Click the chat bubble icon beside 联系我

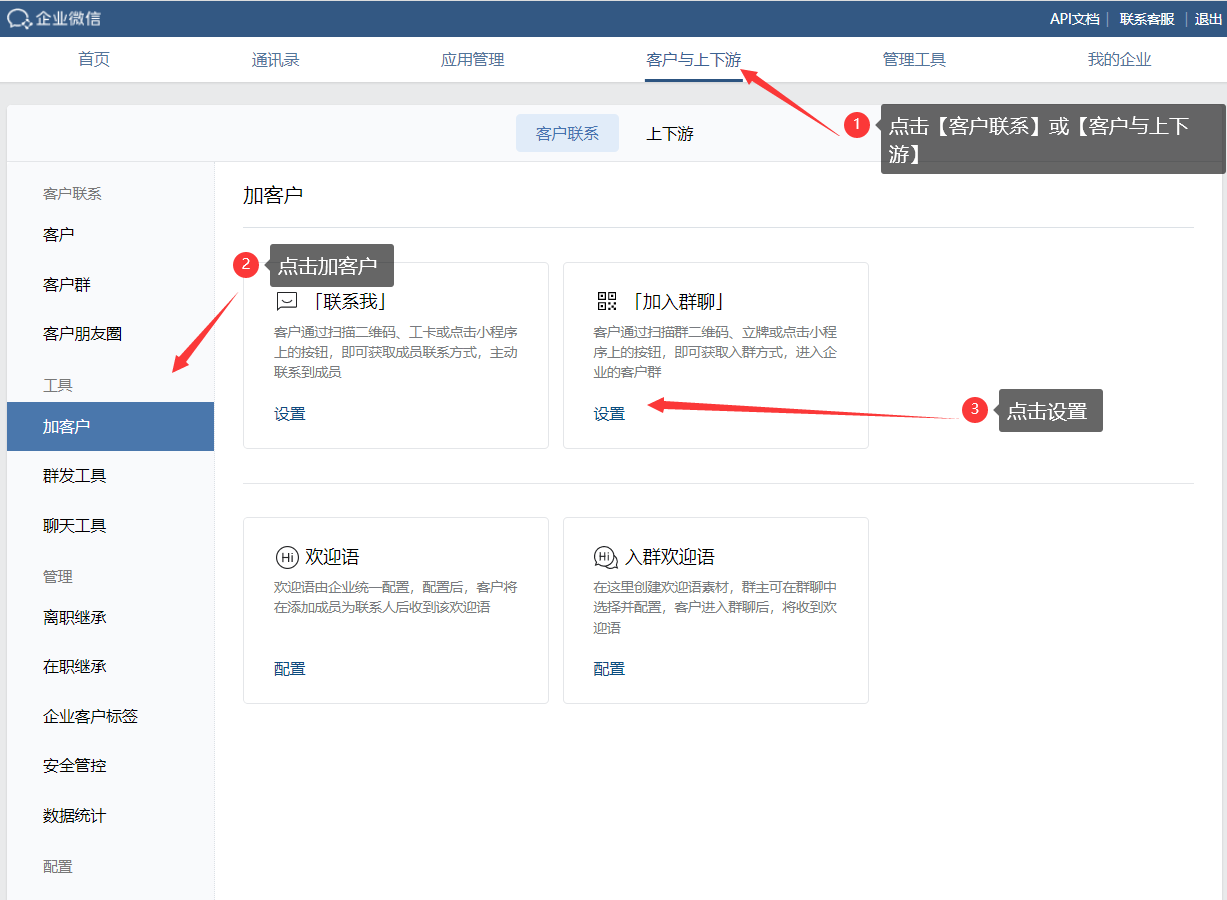point(287,302)
